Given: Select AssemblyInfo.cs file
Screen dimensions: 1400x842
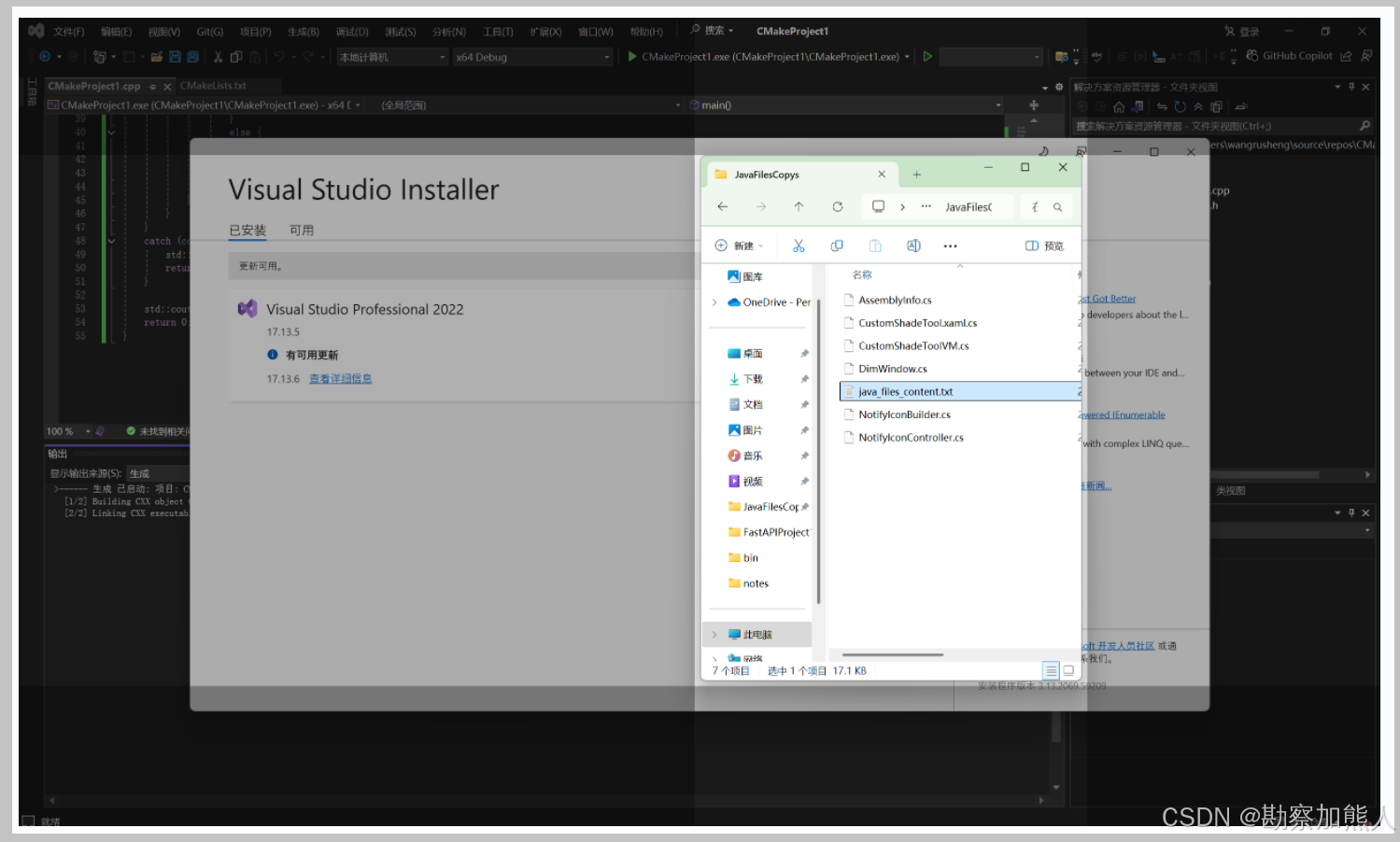Looking at the screenshot, I should (895, 301).
